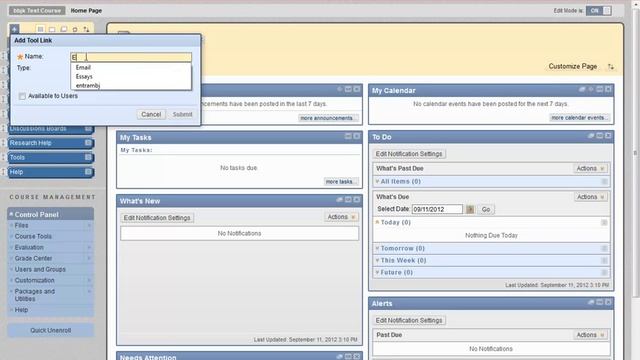Click the reorder page modules arrows icon
Image resolution: width=640 pixels, height=360 pixels.
[x=611, y=67]
